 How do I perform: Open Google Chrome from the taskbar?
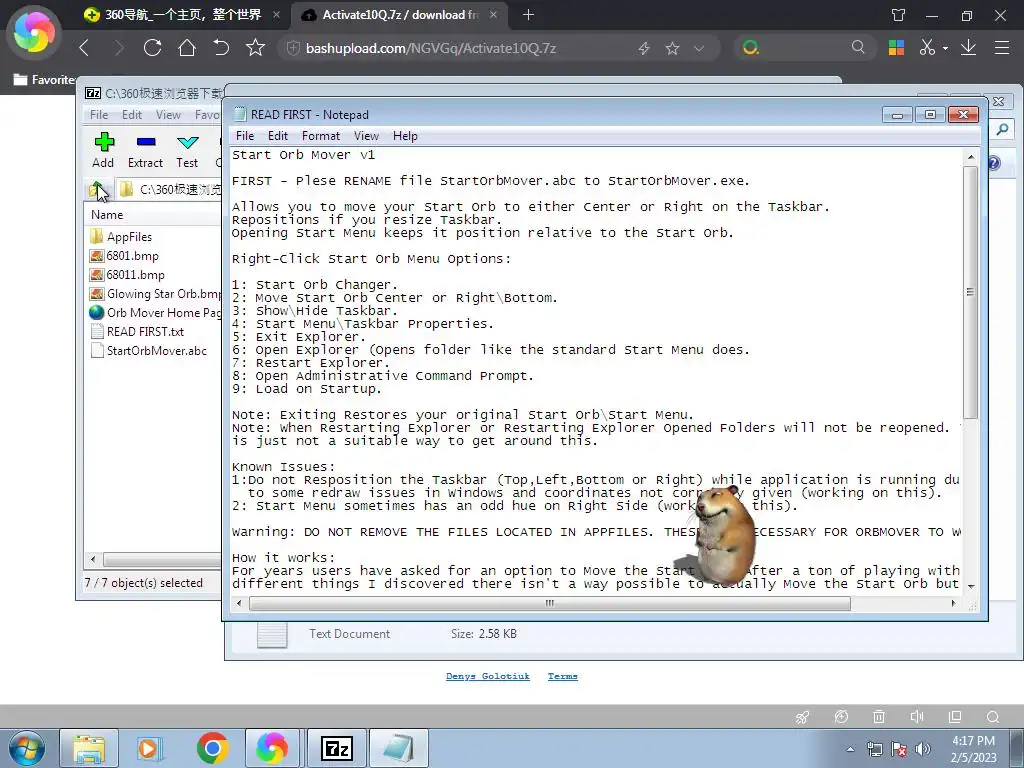[212, 748]
